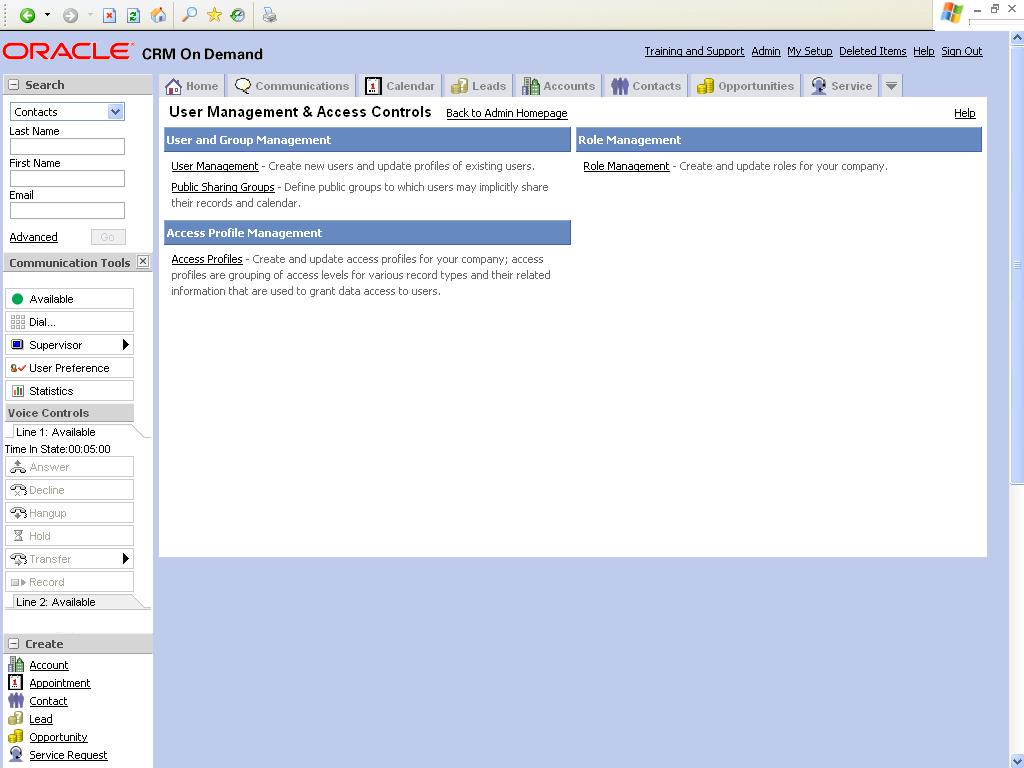This screenshot has width=1024, height=768.
Task: Open User Preference in Communication Tools
Action: [x=69, y=368]
